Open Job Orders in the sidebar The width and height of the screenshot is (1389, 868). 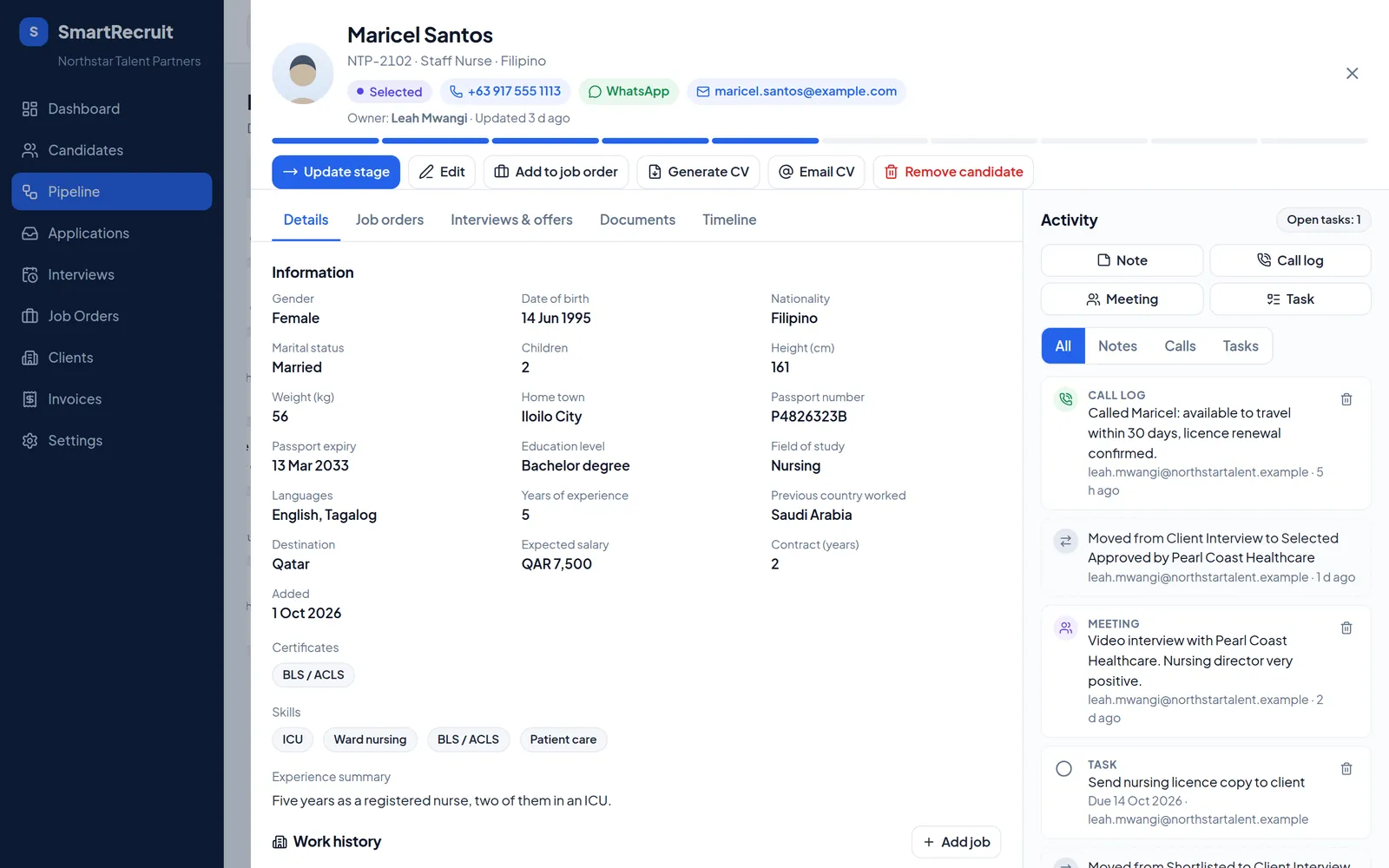pos(111,316)
